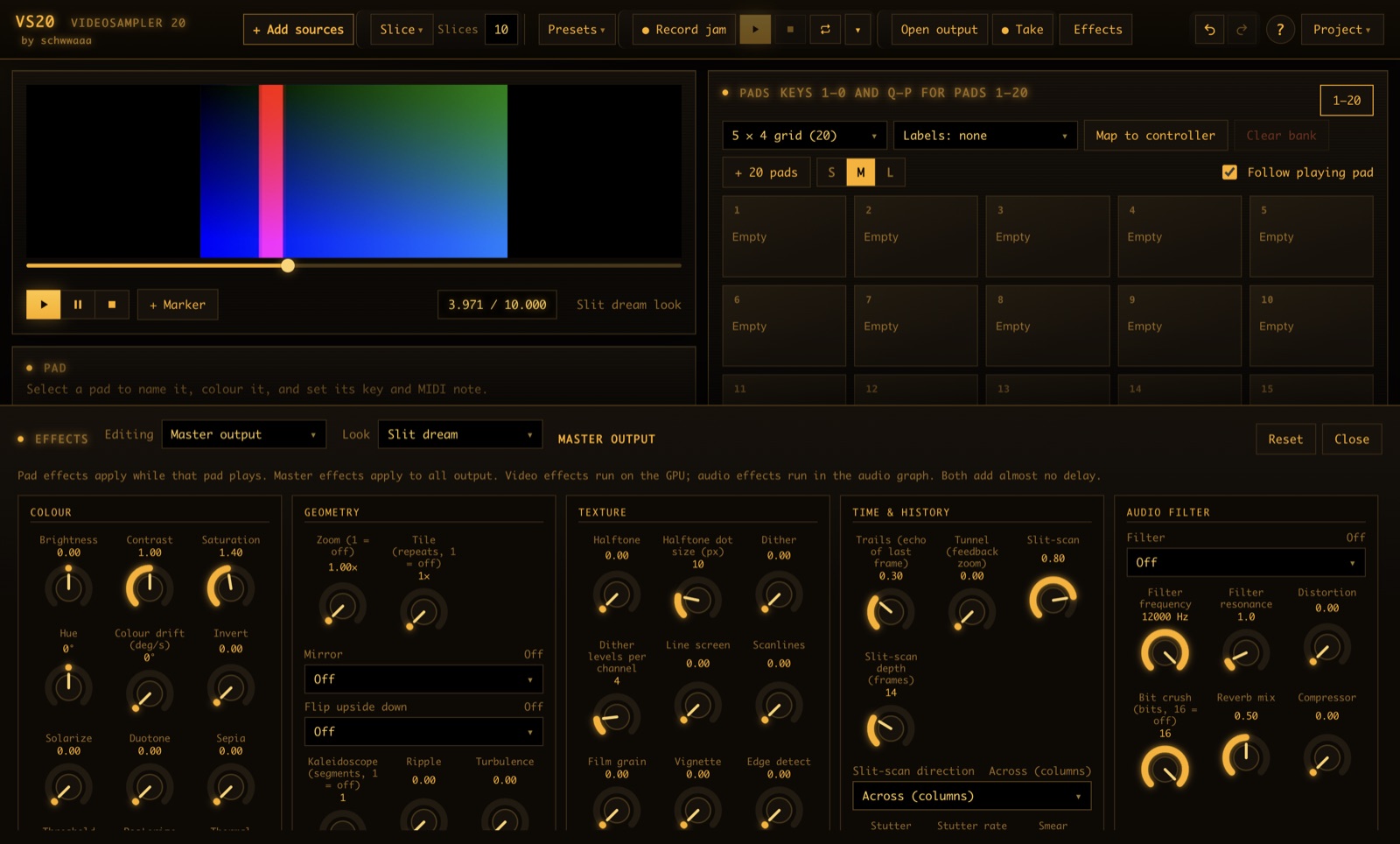Click the Brightness knob
Viewport: 1400px width, 844px height.
(x=68, y=587)
